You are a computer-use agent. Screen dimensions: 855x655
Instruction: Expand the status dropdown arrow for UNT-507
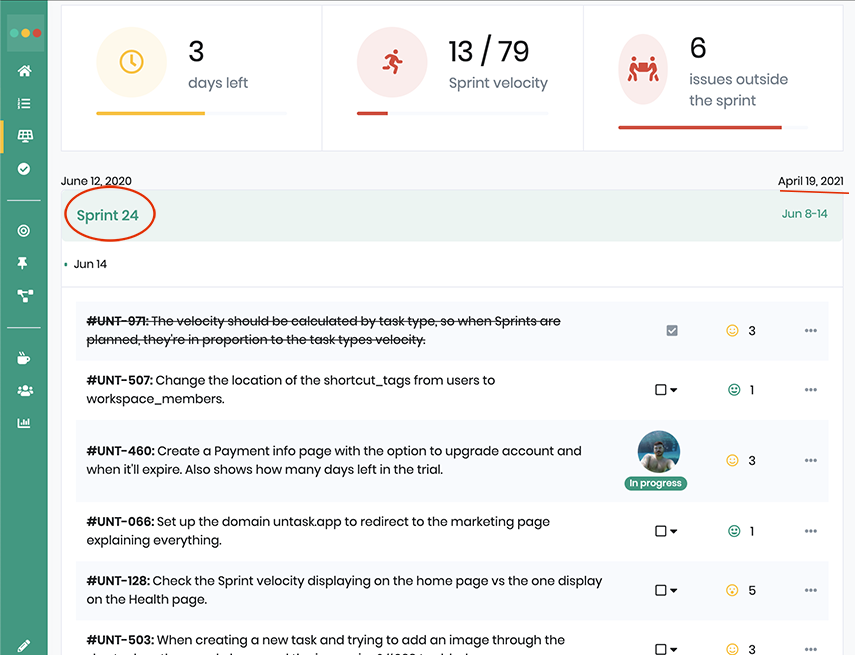(673, 390)
